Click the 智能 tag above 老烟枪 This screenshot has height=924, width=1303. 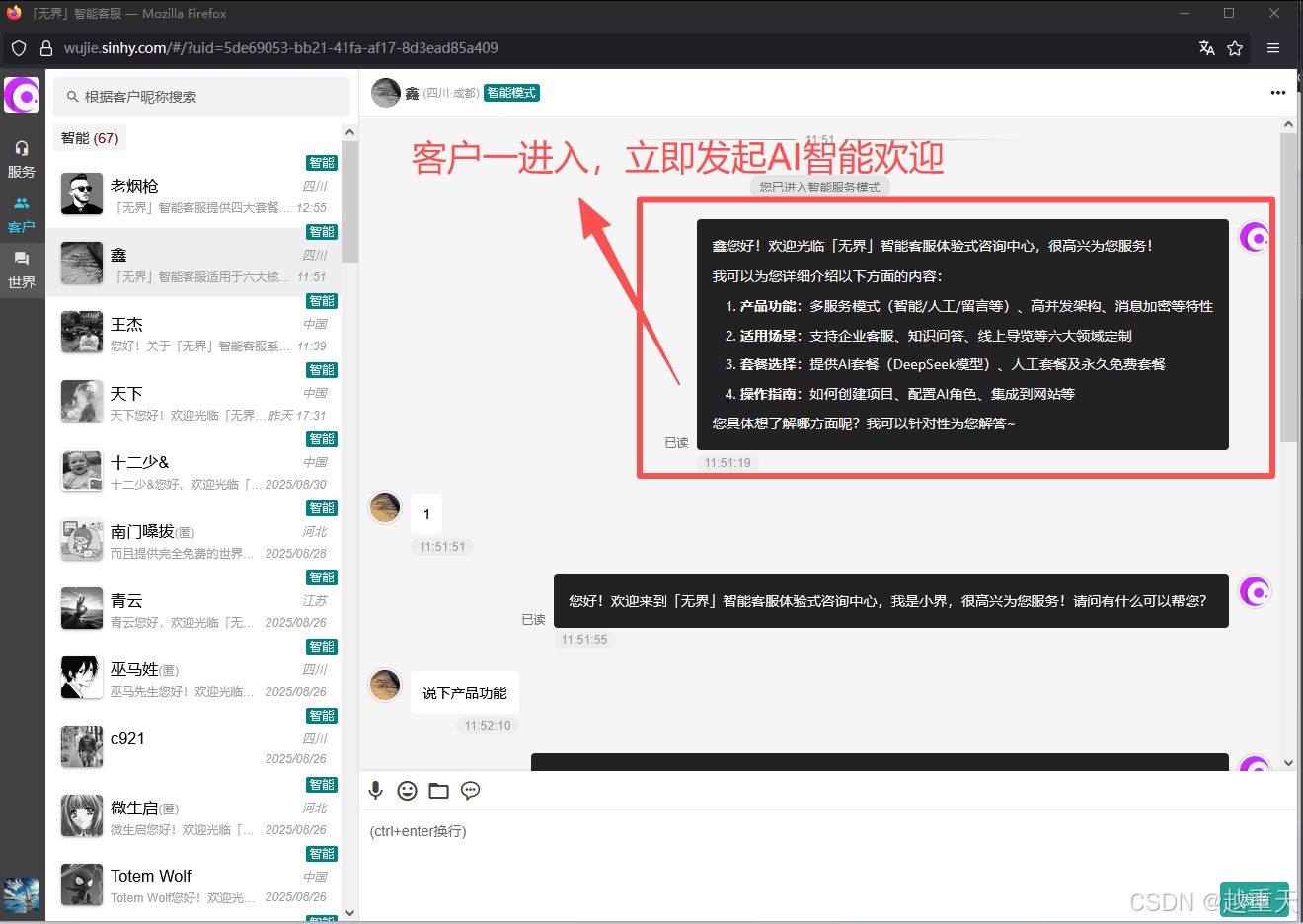point(322,163)
